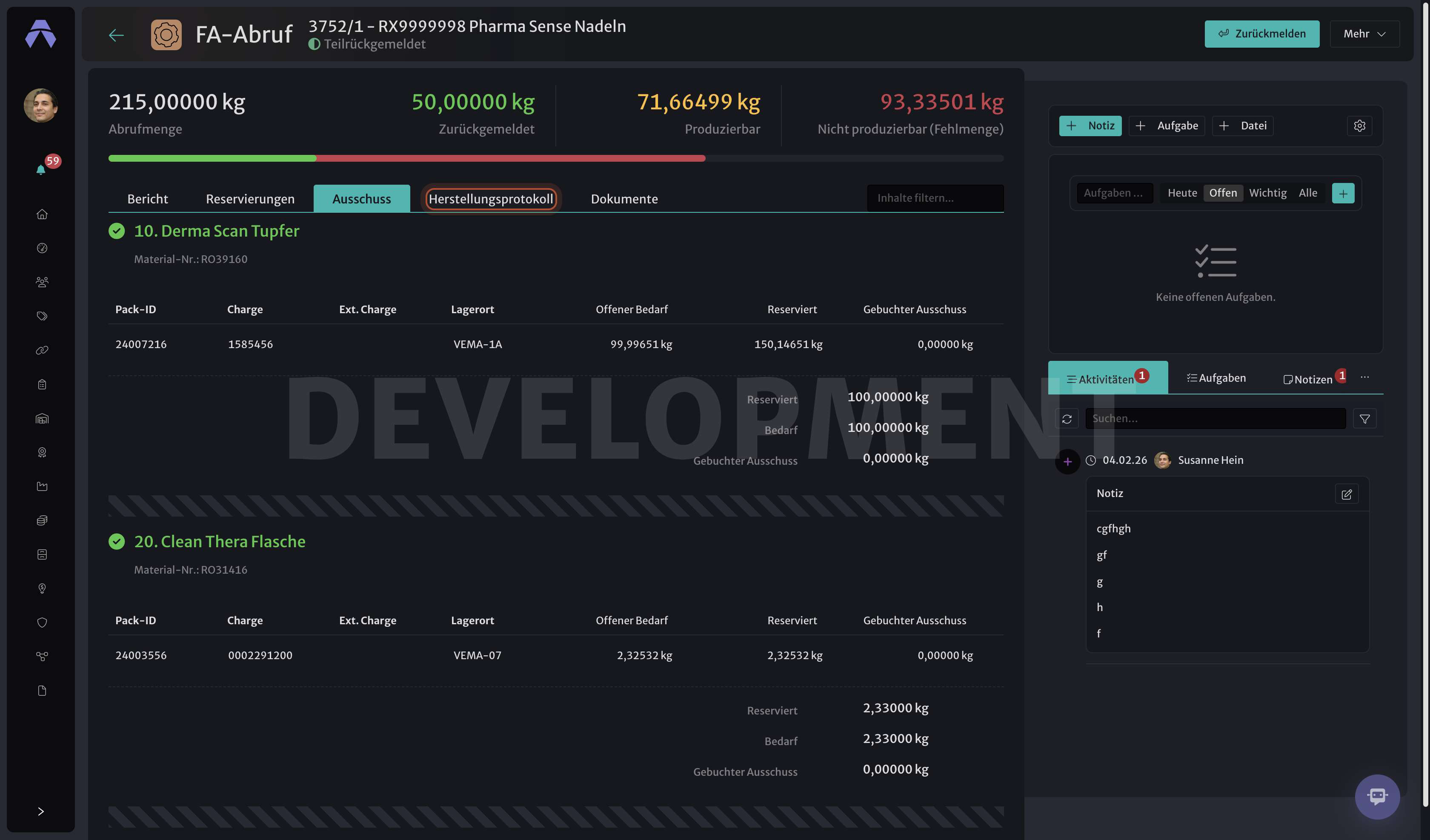Click the progress bar below quantities
Viewport: 1430px width, 840px height.
click(556, 158)
